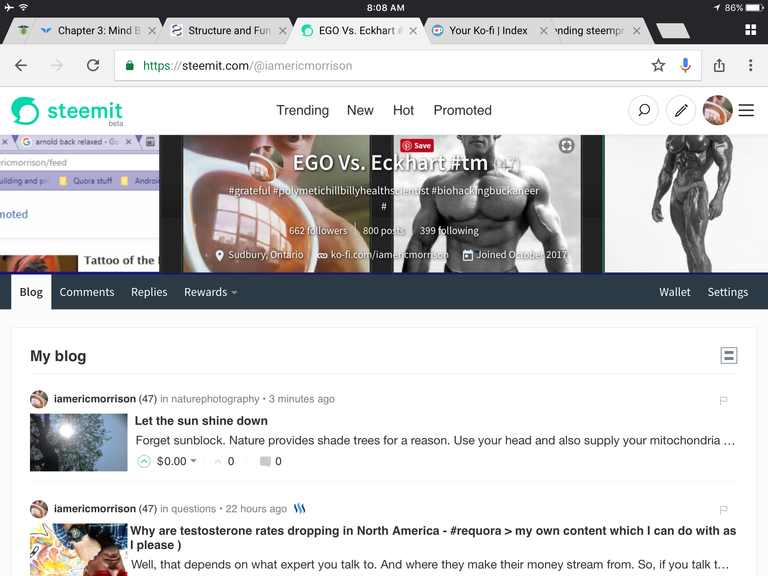Open the testosterone post thumbnail
Screen dimensions: 768x576
[x=78, y=550]
